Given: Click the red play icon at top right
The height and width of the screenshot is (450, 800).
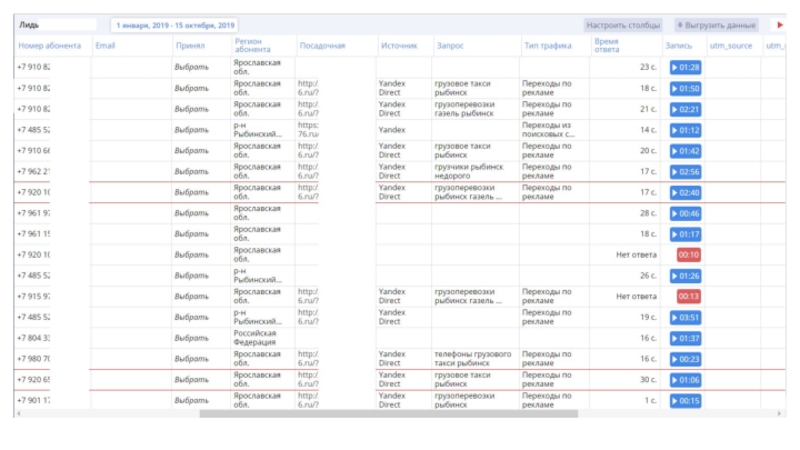Looking at the screenshot, I should click(780, 25).
